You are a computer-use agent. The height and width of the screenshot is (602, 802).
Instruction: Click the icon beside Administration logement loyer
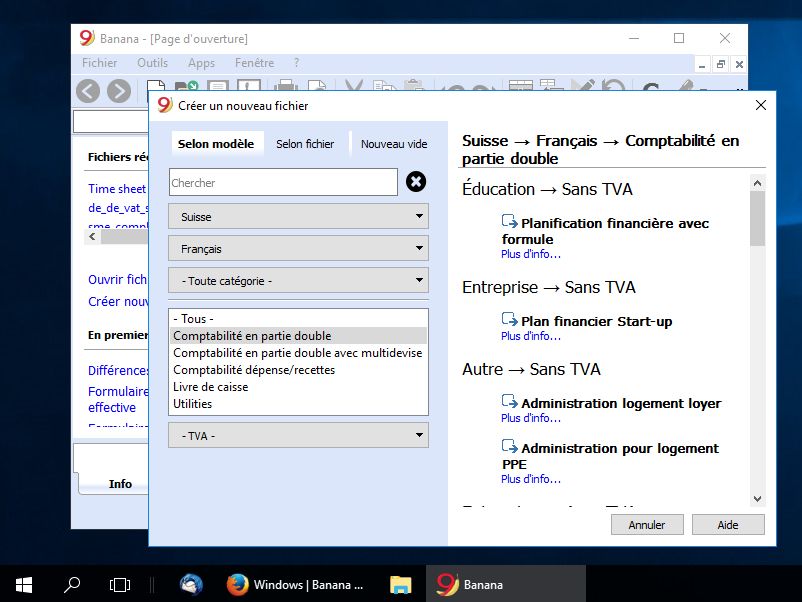(509, 402)
